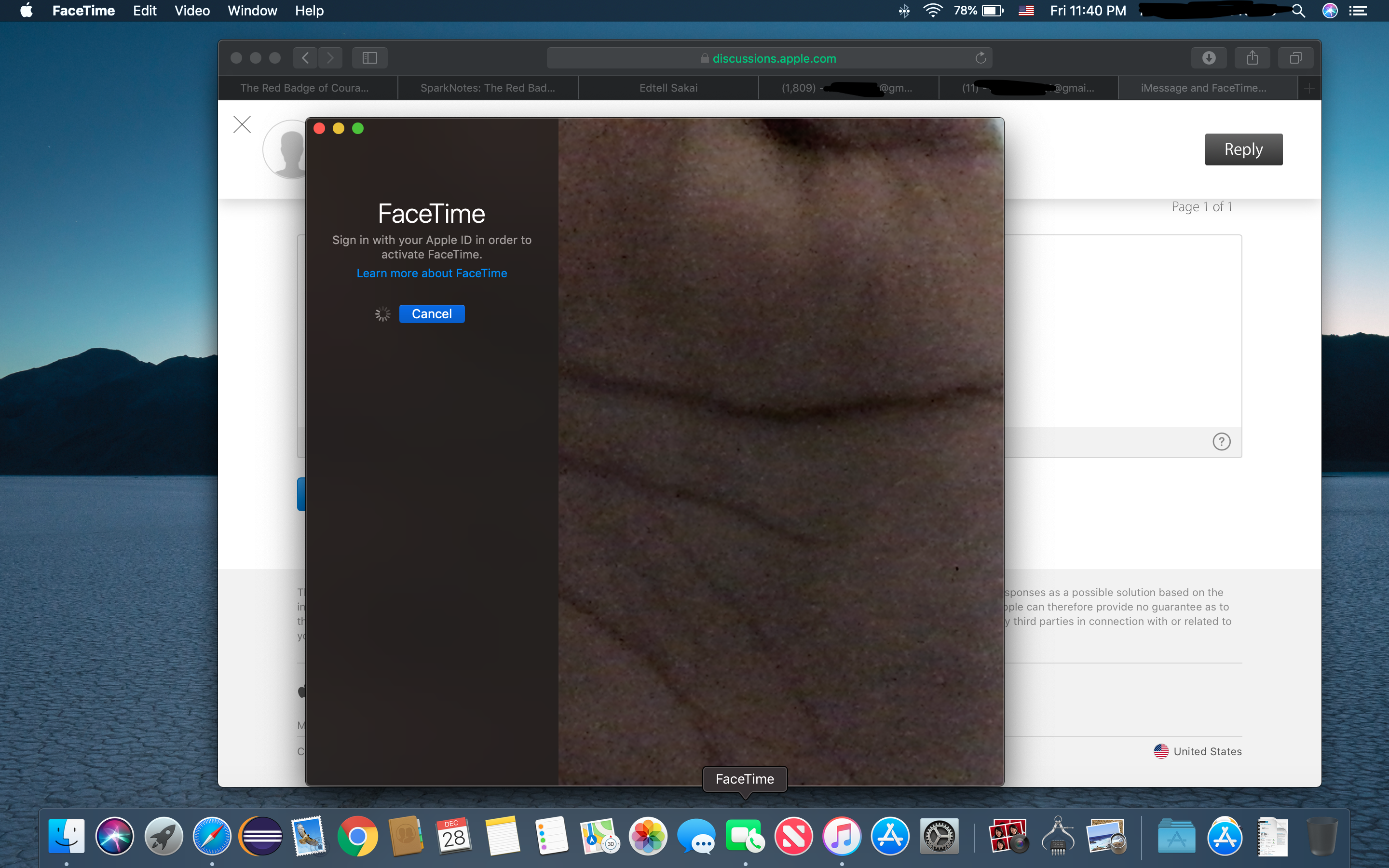The height and width of the screenshot is (868, 1389).
Task: Launch Photos app from the dock
Action: pos(648,837)
